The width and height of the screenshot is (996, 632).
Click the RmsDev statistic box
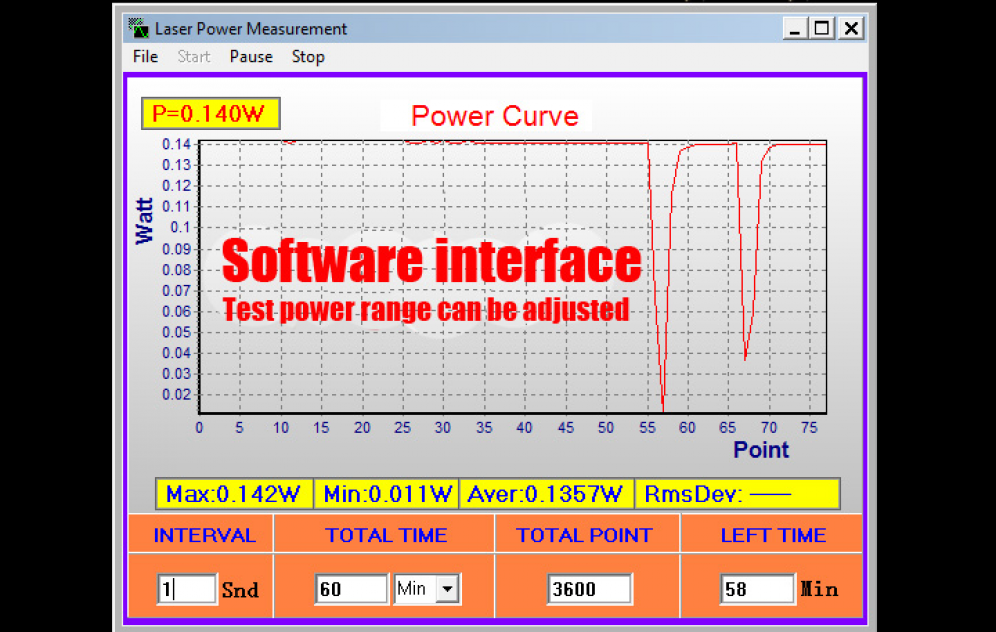click(x=737, y=494)
